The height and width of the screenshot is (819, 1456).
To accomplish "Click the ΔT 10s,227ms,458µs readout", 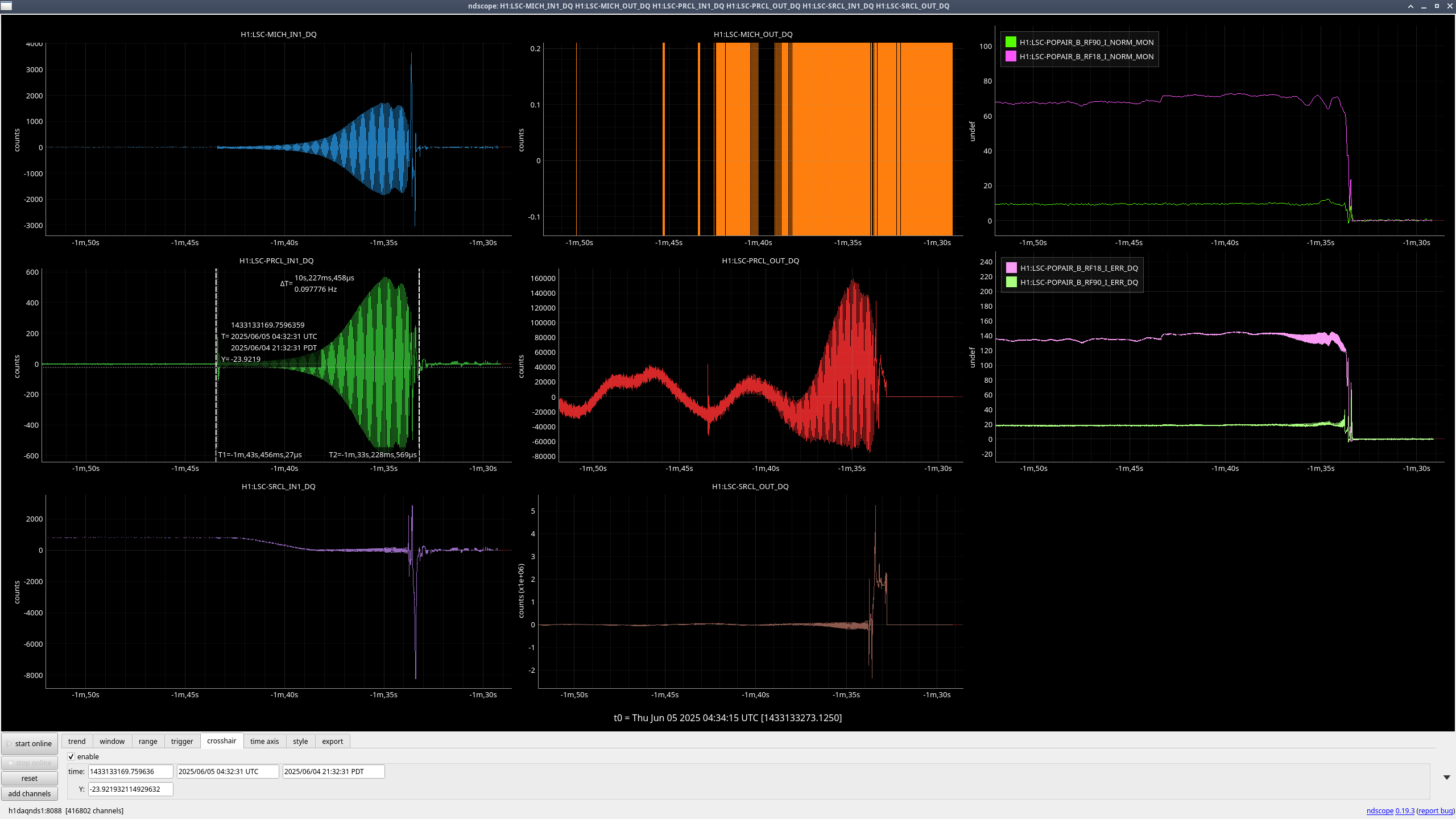I will coord(324,278).
